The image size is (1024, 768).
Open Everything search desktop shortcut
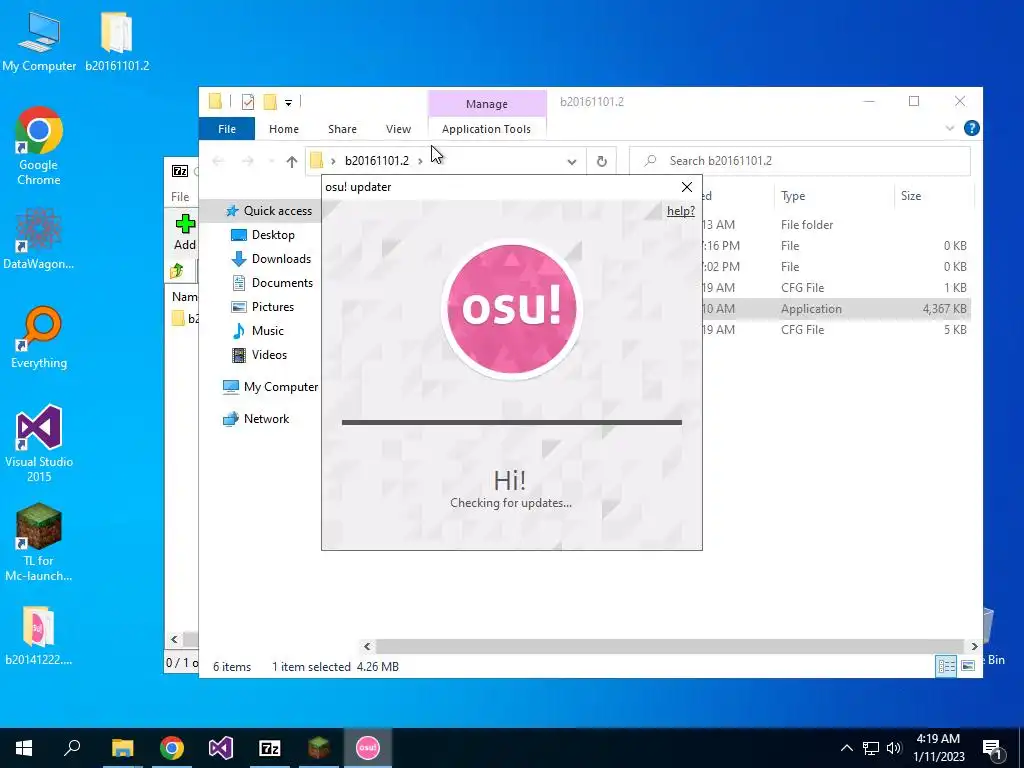[x=39, y=338]
